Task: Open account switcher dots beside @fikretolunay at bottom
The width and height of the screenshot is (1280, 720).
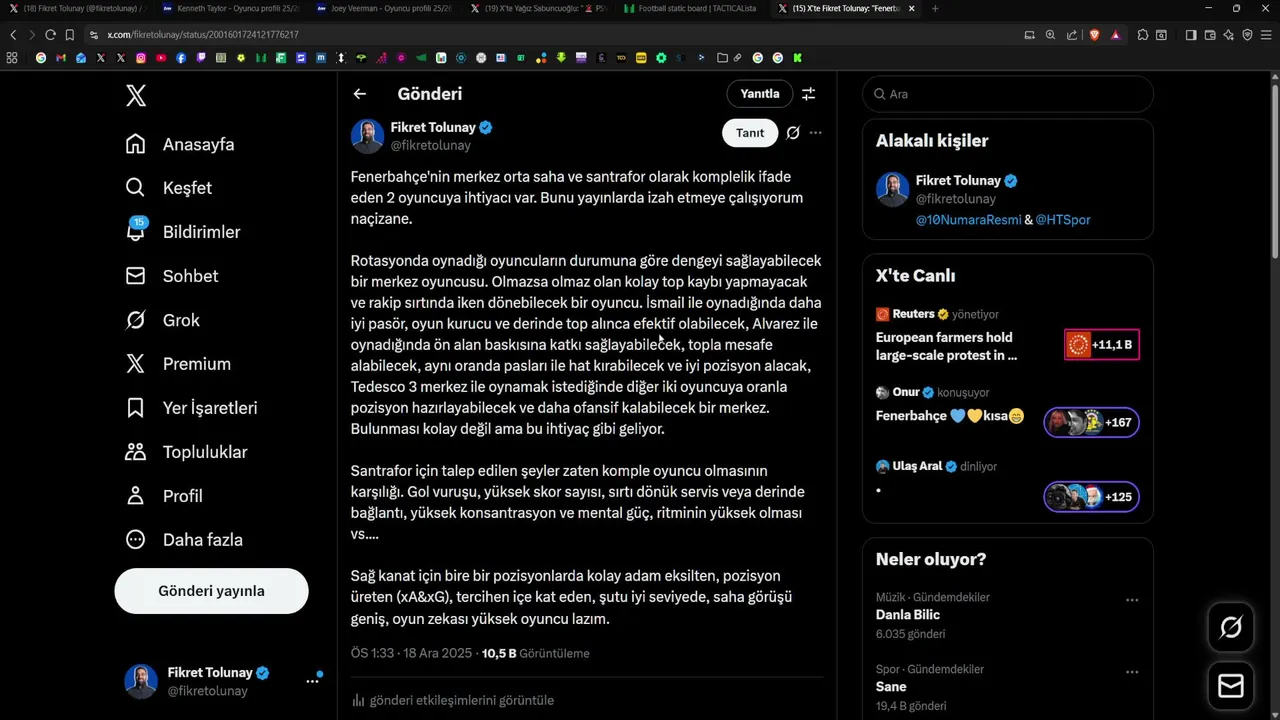Action: [312, 681]
